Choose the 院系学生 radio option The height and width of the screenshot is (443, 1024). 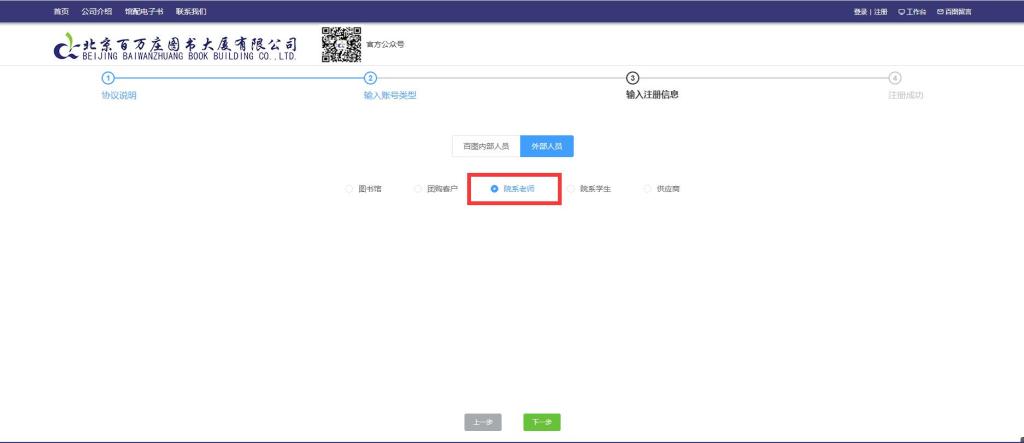click(571, 188)
